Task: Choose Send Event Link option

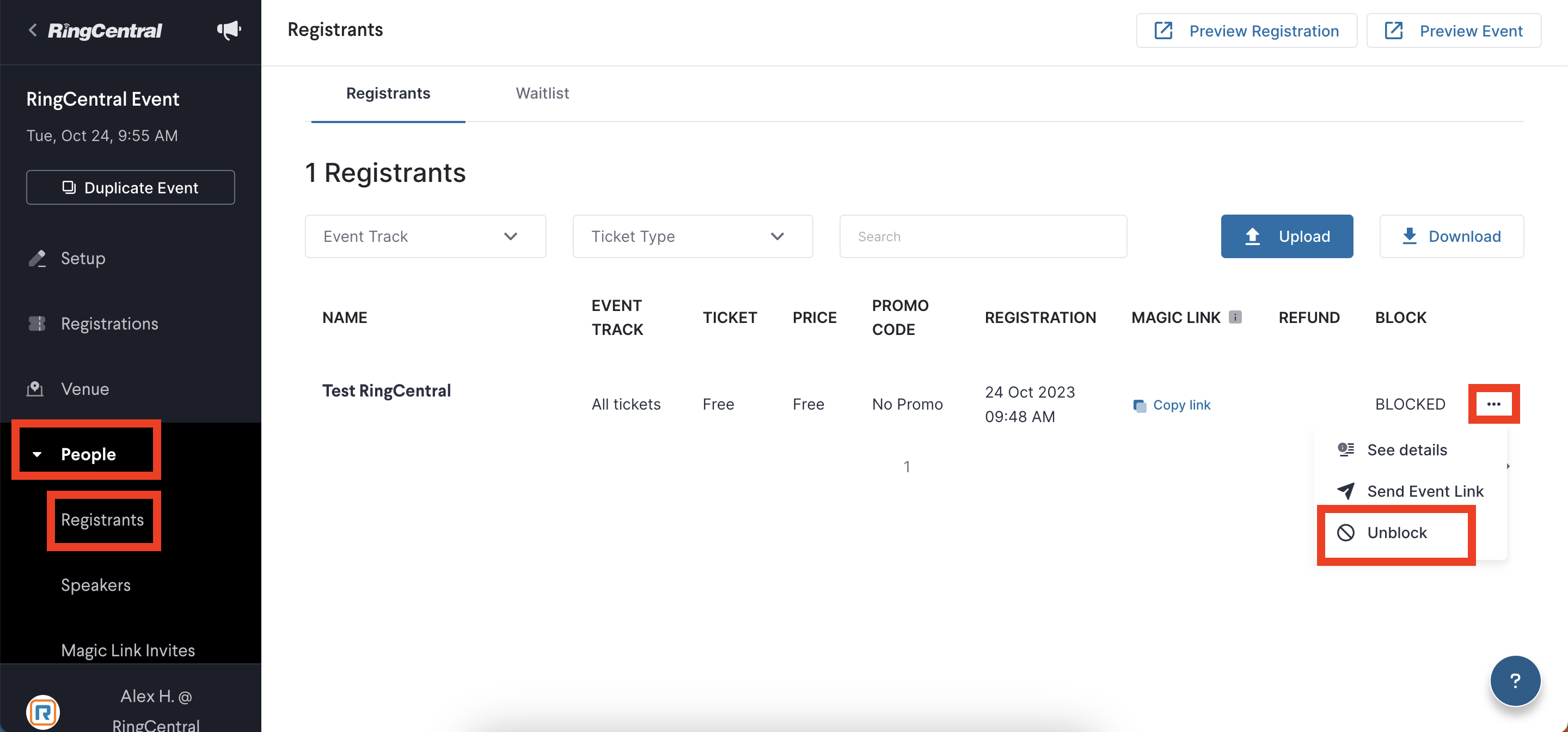Action: (x=1410, y=491)
